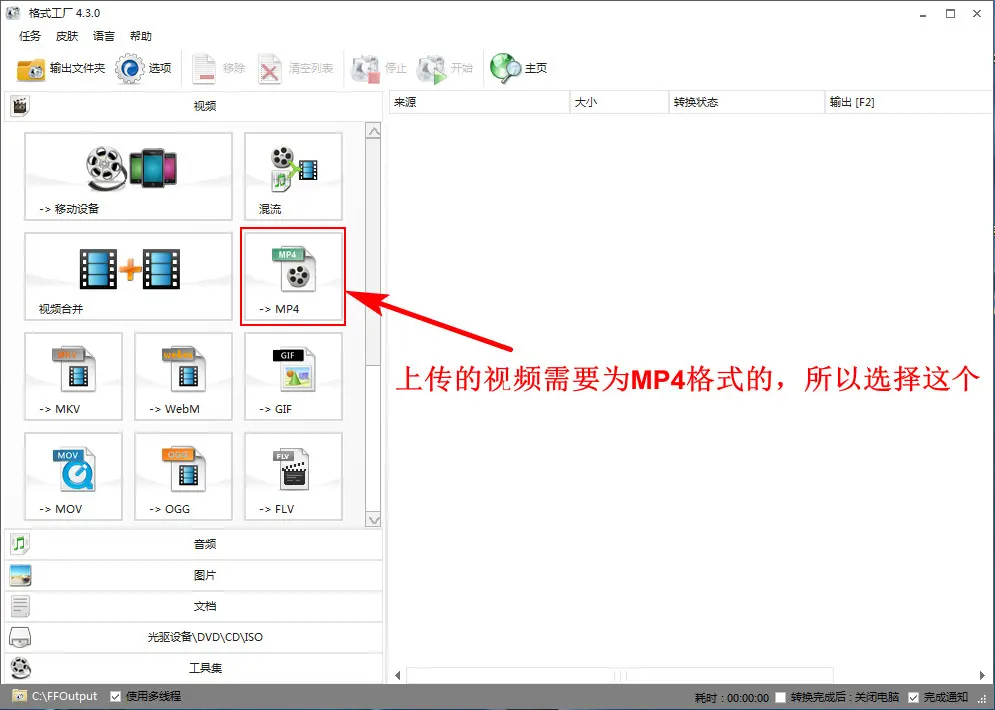
Task: Toggle the 使用多线程 checkbox
Action: 116,696
